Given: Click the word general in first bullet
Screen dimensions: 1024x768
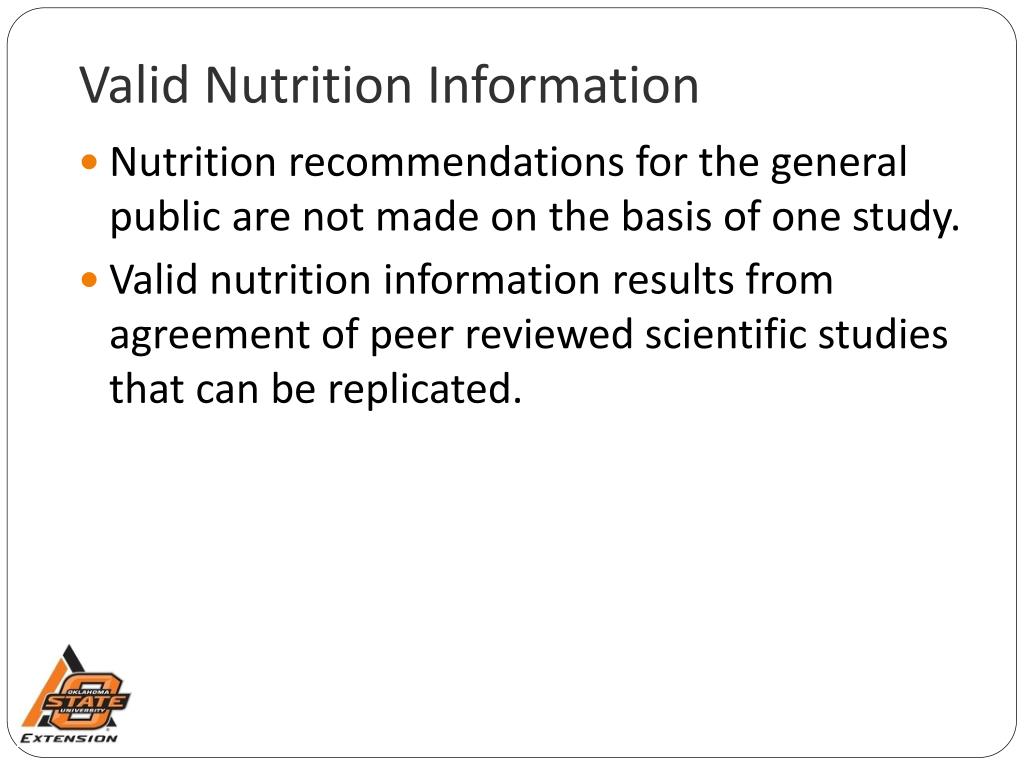Looking at the screenshot, I should pos(839,163).
